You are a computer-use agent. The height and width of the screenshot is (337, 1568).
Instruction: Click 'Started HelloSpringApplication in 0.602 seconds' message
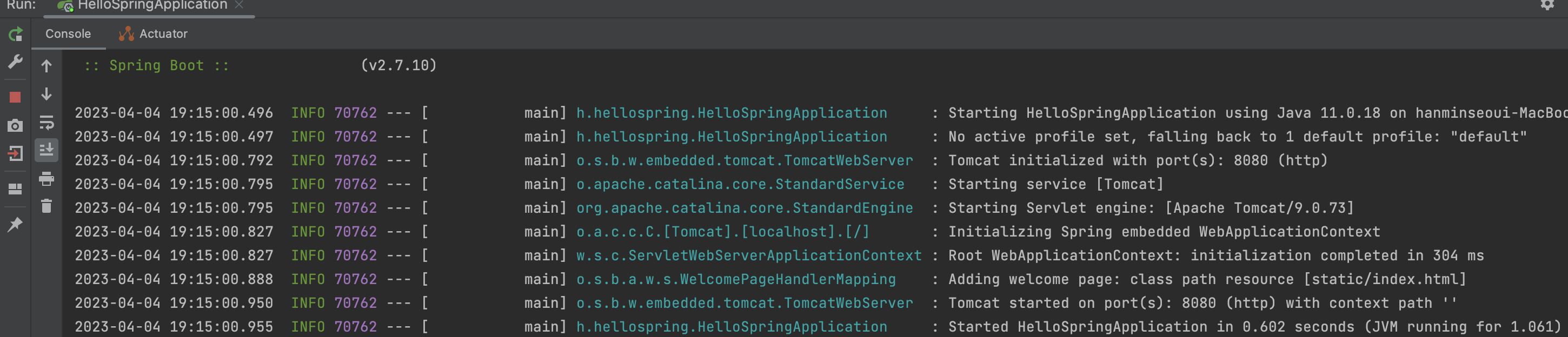point(1254,327)
